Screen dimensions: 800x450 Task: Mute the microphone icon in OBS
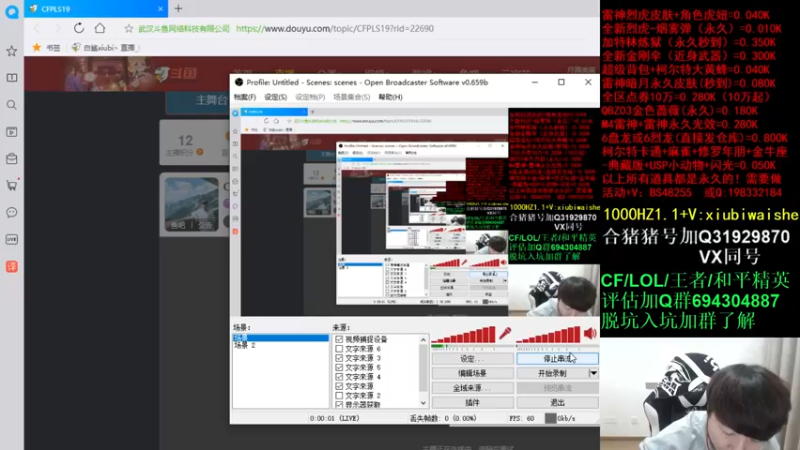coord(505,334)
